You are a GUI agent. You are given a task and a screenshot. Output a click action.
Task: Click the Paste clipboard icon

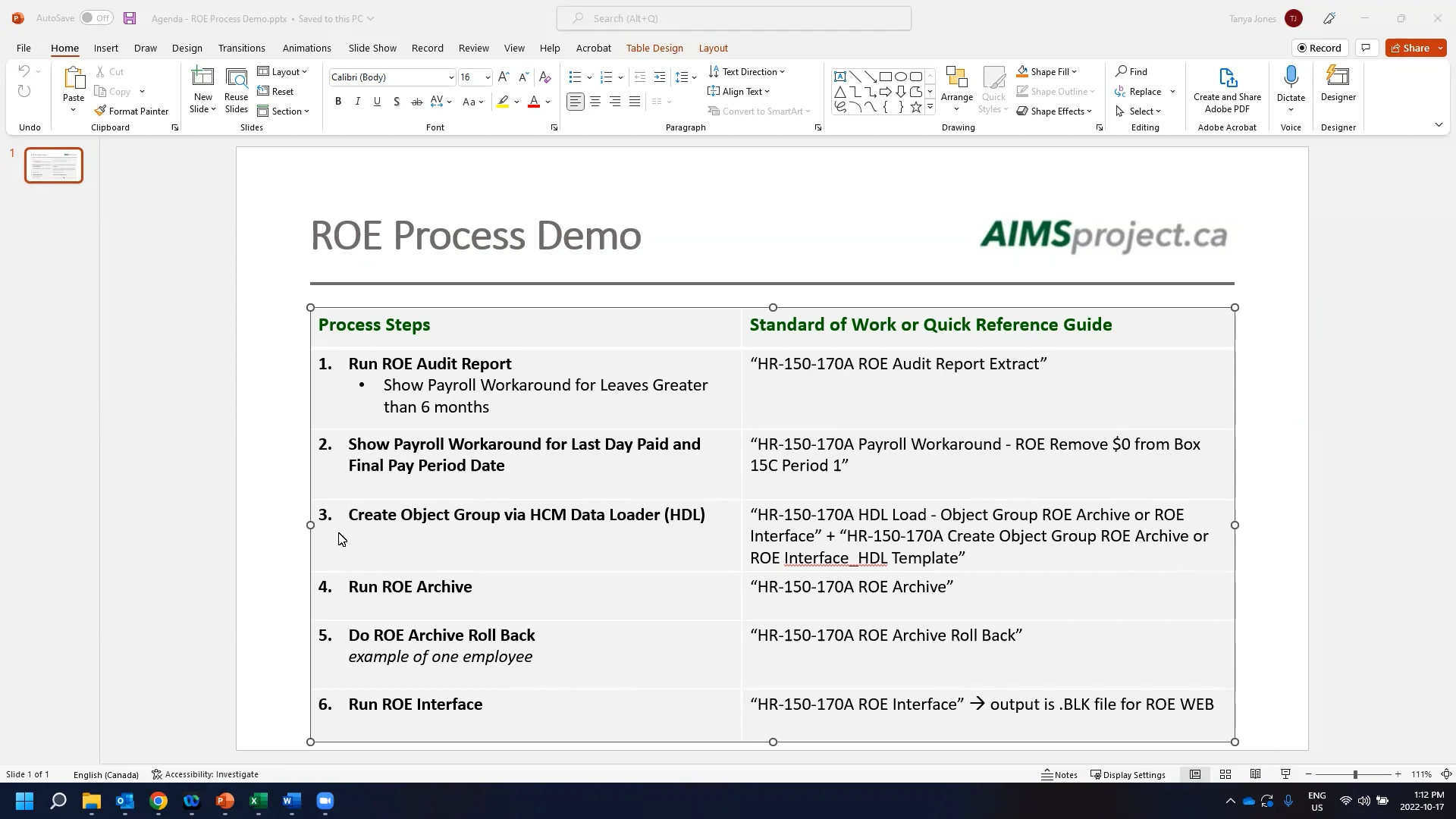coord(74,78)
